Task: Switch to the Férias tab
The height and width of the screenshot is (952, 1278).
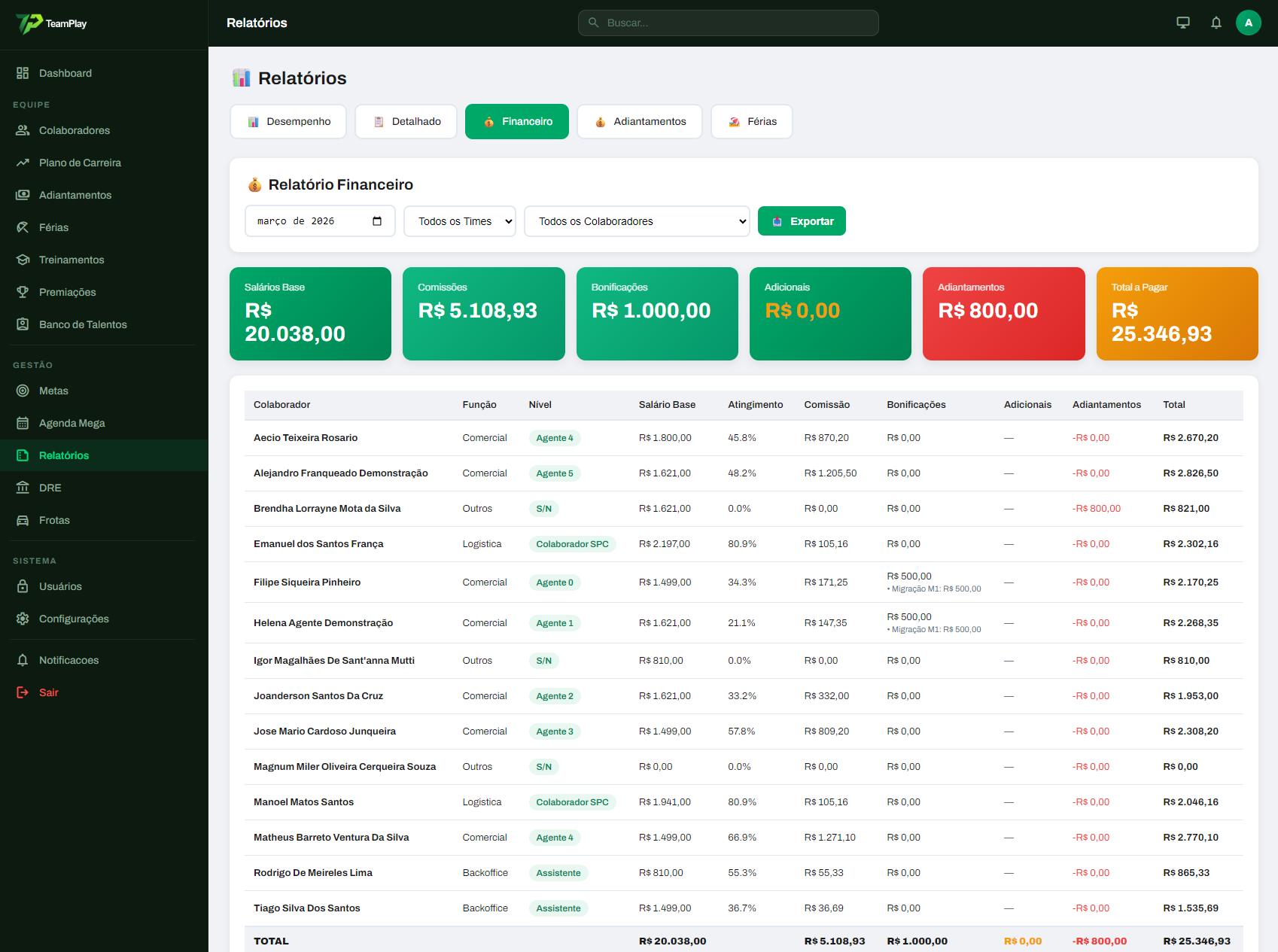Action: tap(752, 121)
